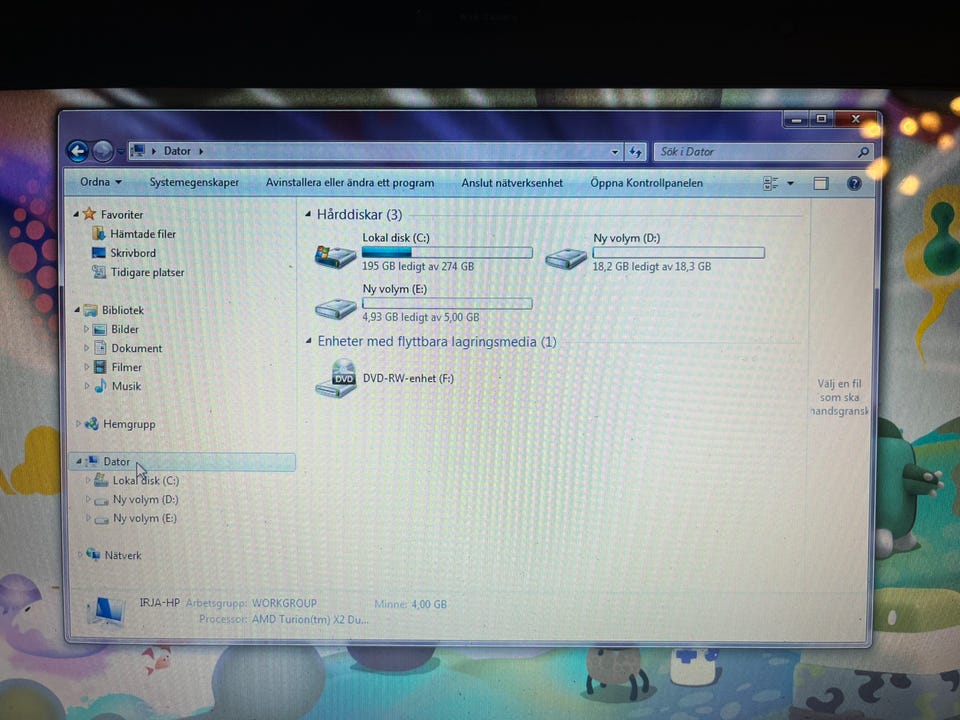Click the E: drive usage bar

[x=447, y=303]
